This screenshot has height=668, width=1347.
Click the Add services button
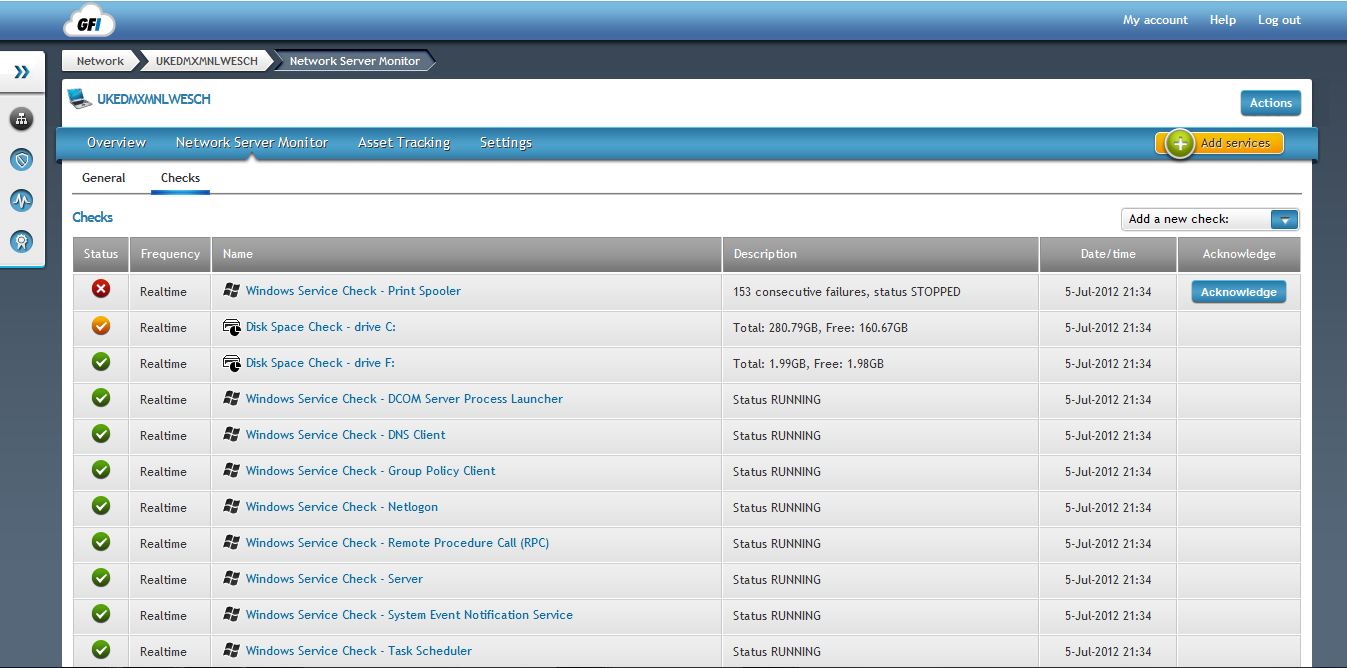pos(1221,144)
